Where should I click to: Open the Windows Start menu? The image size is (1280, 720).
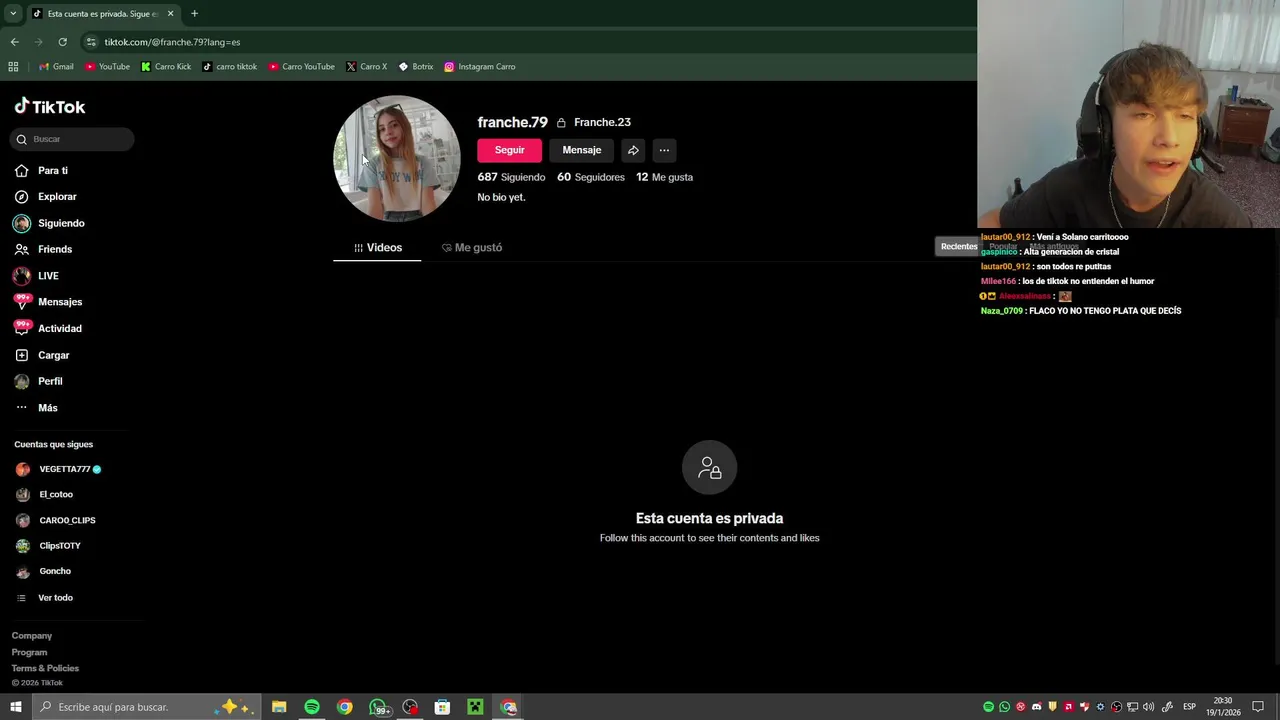[15, 707]
